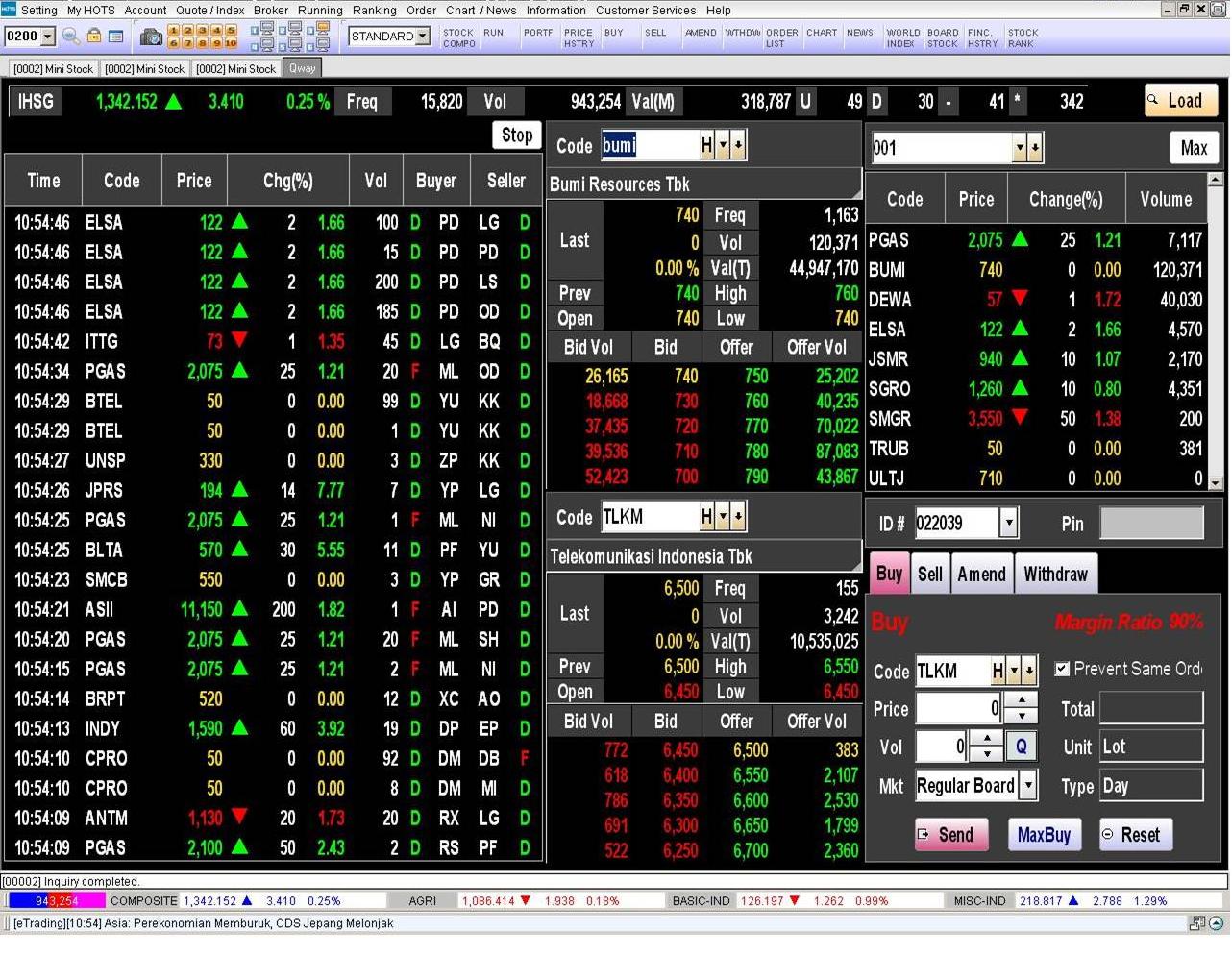
Task: Open BOARD STOCK toolbar item
Action: click(943, 37)
